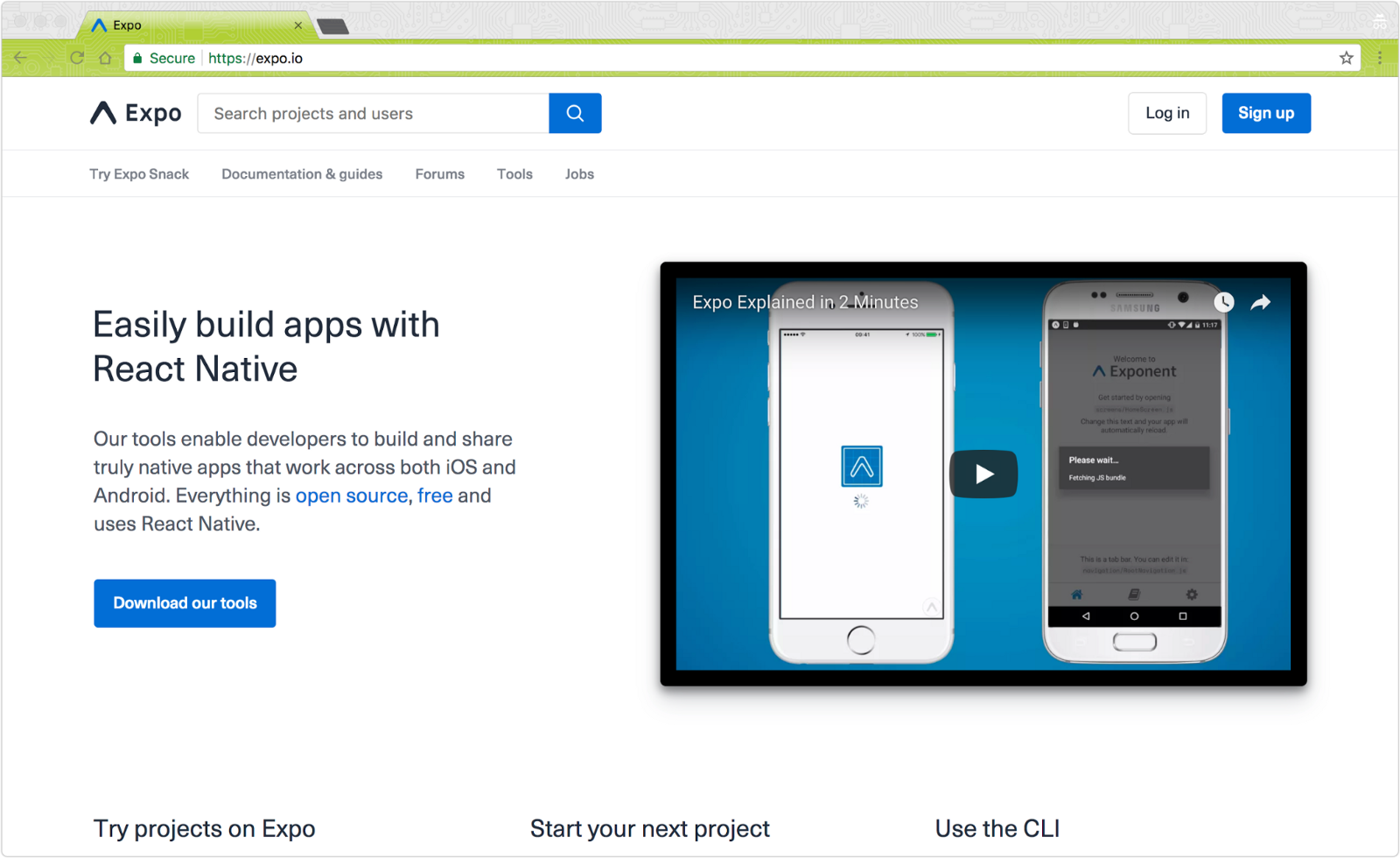Click the Sign up button
Image resolution: width=1400 pixels, height=858 pixels.
(1266, 113)
